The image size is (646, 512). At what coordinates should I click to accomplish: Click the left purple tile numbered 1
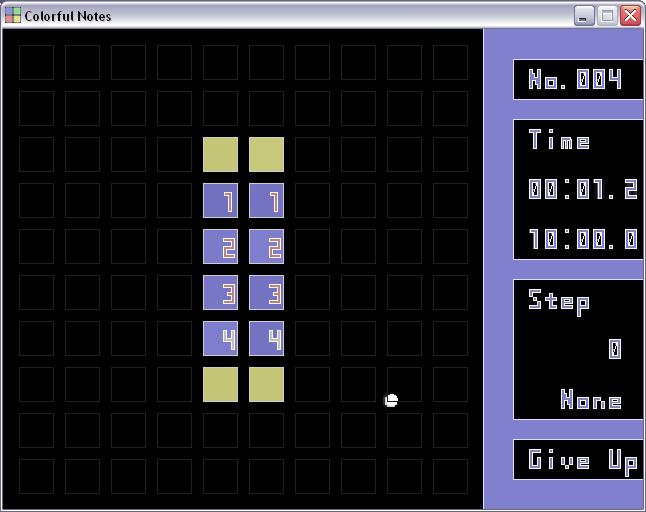[x=220, y=201]
